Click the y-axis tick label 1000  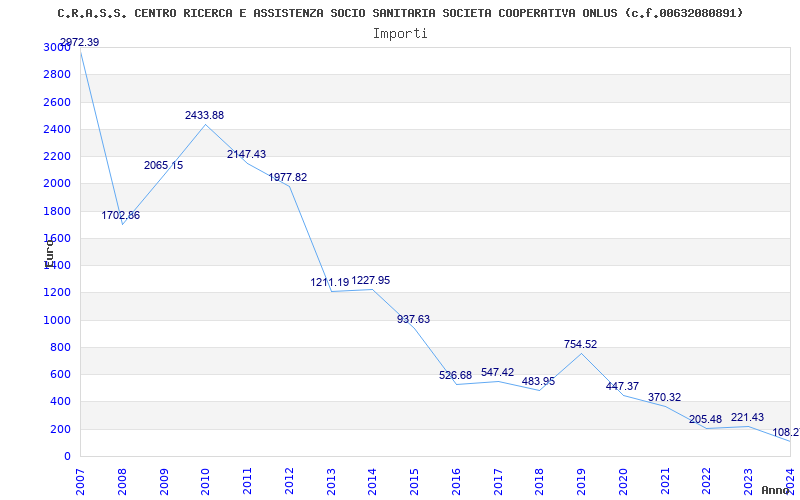[57, 320]
